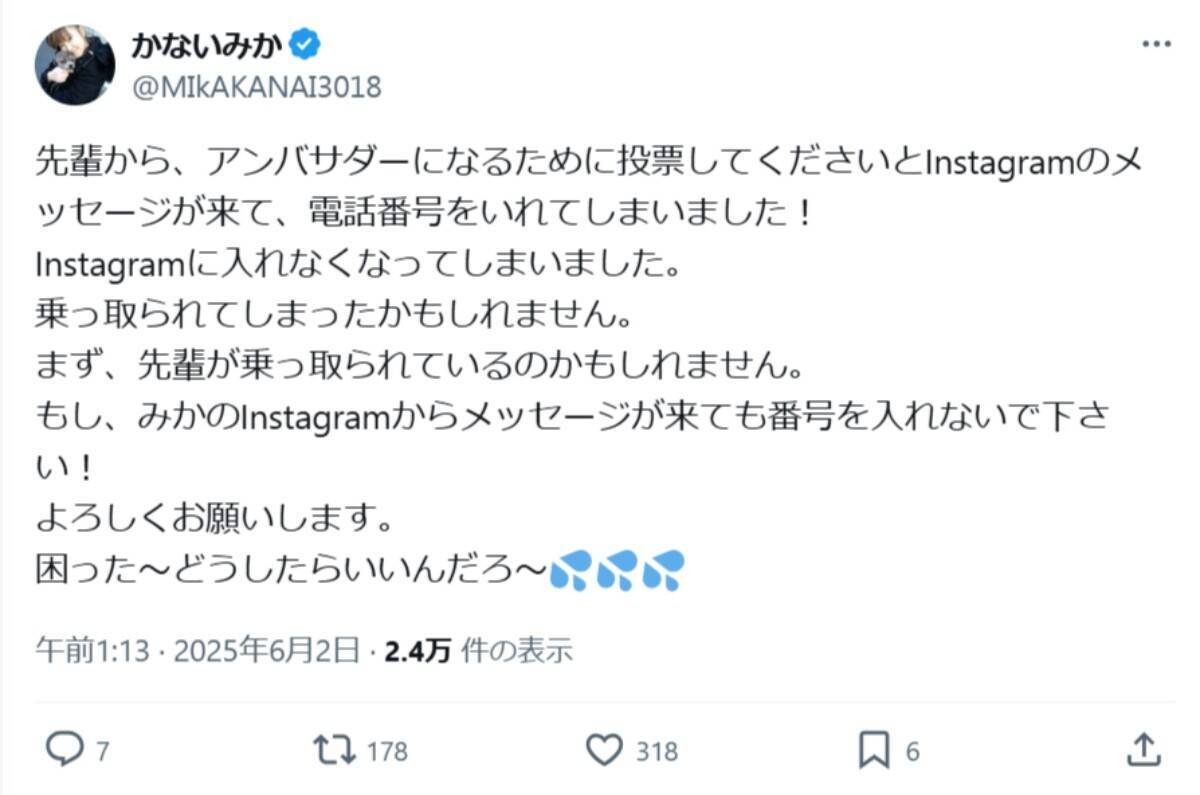Viewport: 1200px width, 795px height.
Task: Reply to the tweet via speech bubble icon
Action: (x=68, y=749)
